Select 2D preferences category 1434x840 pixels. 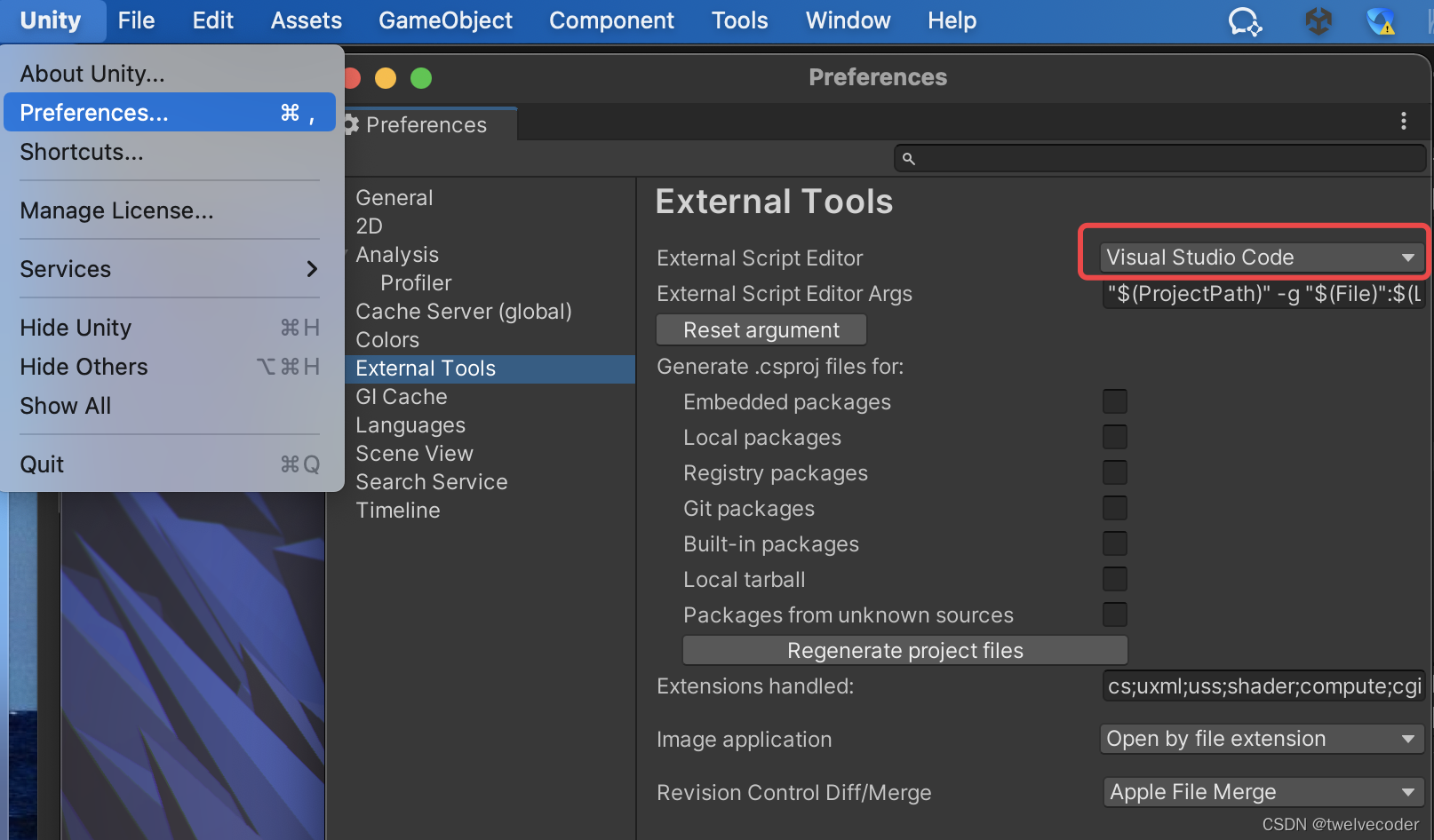[370, 226]
